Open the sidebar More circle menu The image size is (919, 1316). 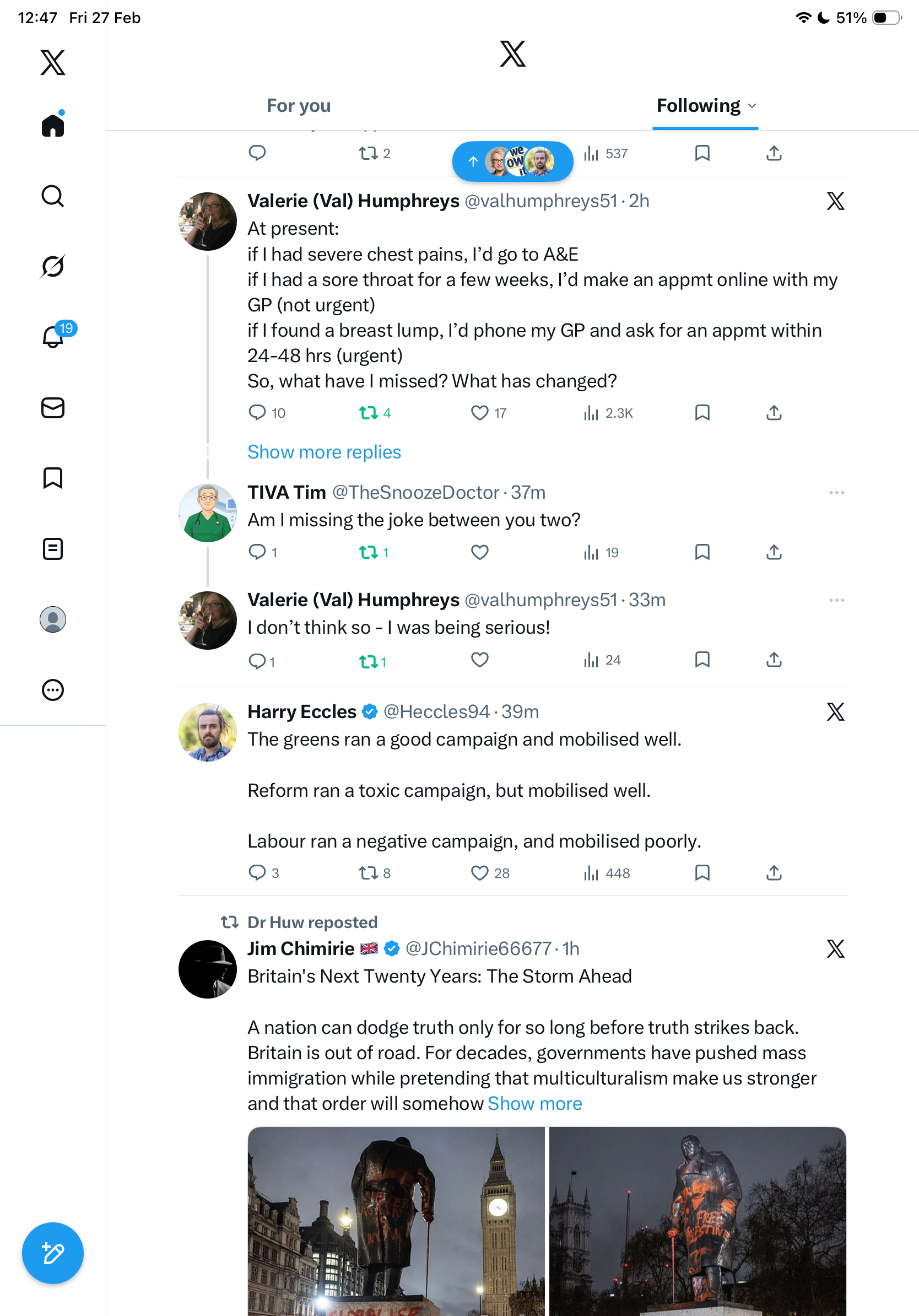pos(53,690)
